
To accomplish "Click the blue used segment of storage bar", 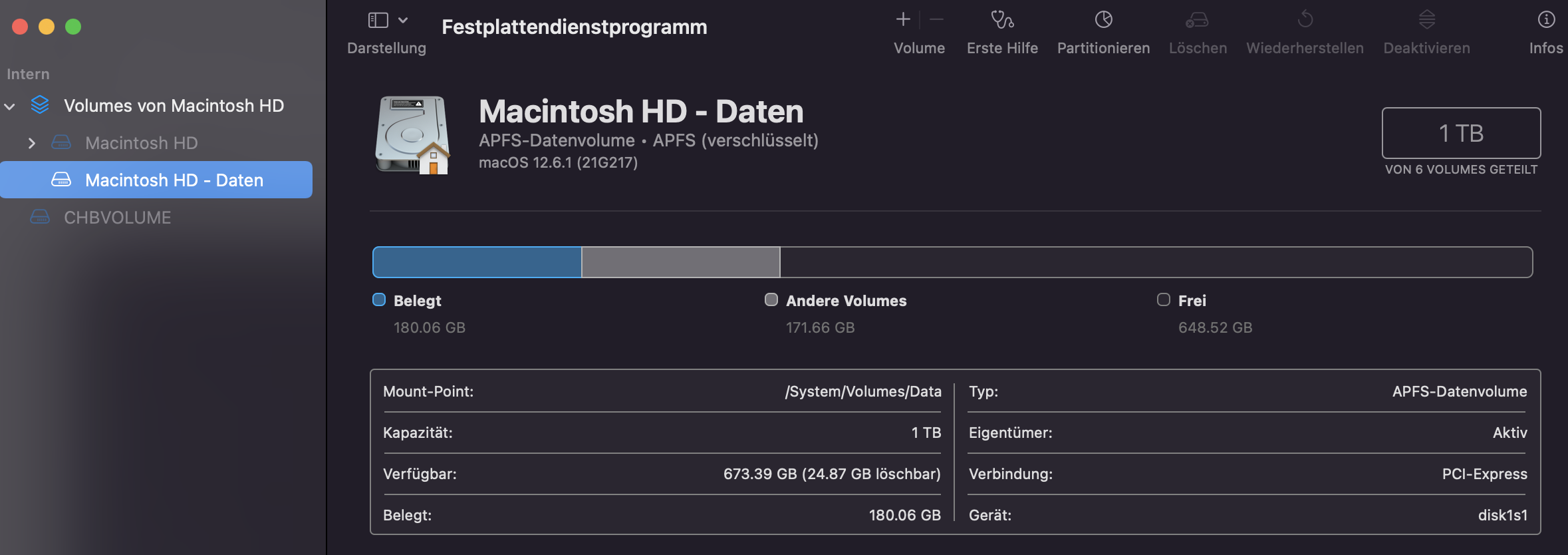I will coord(477,262).
